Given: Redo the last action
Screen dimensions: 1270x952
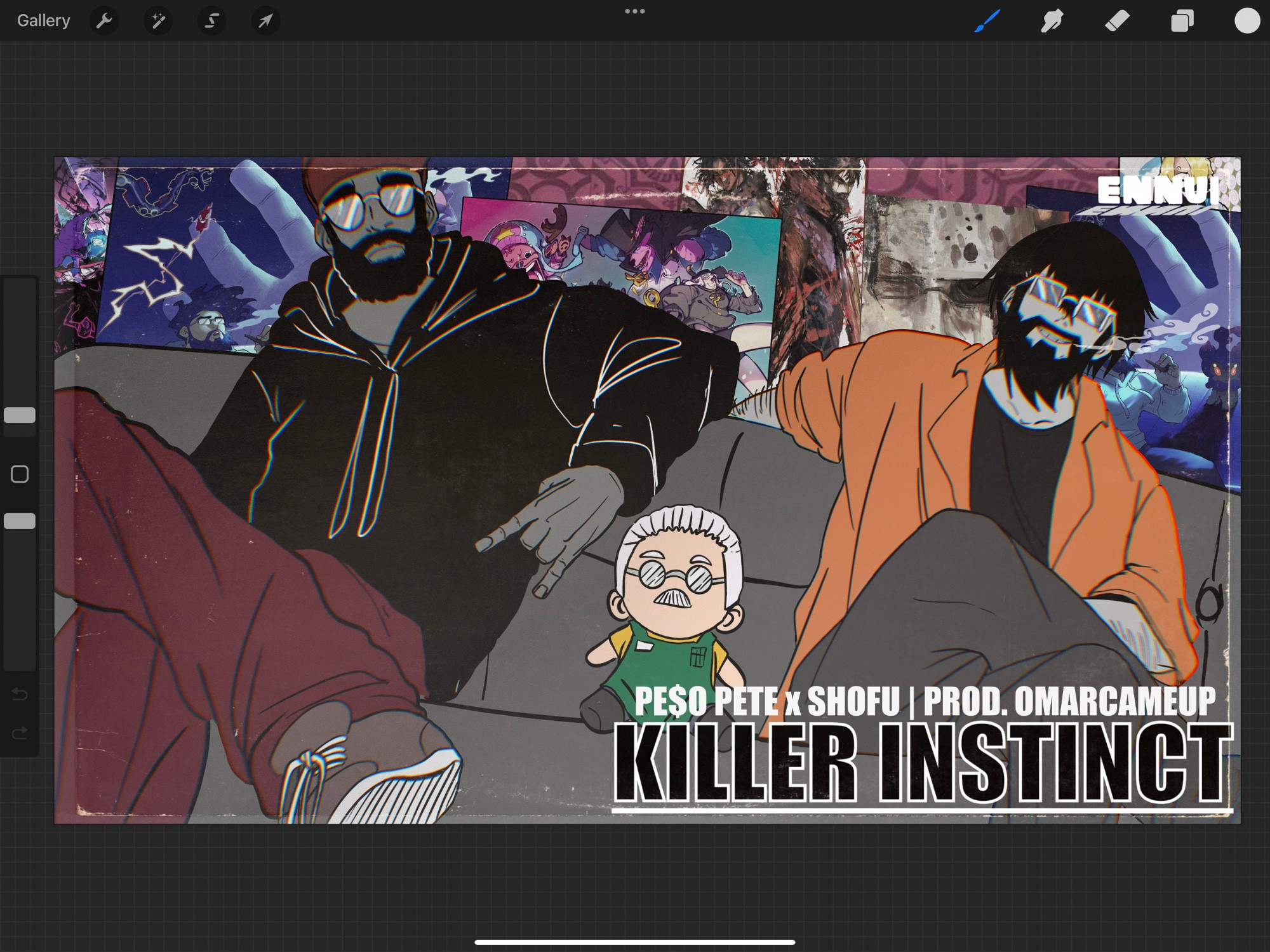Looking at the screenshot, I should tap(20, 734).
